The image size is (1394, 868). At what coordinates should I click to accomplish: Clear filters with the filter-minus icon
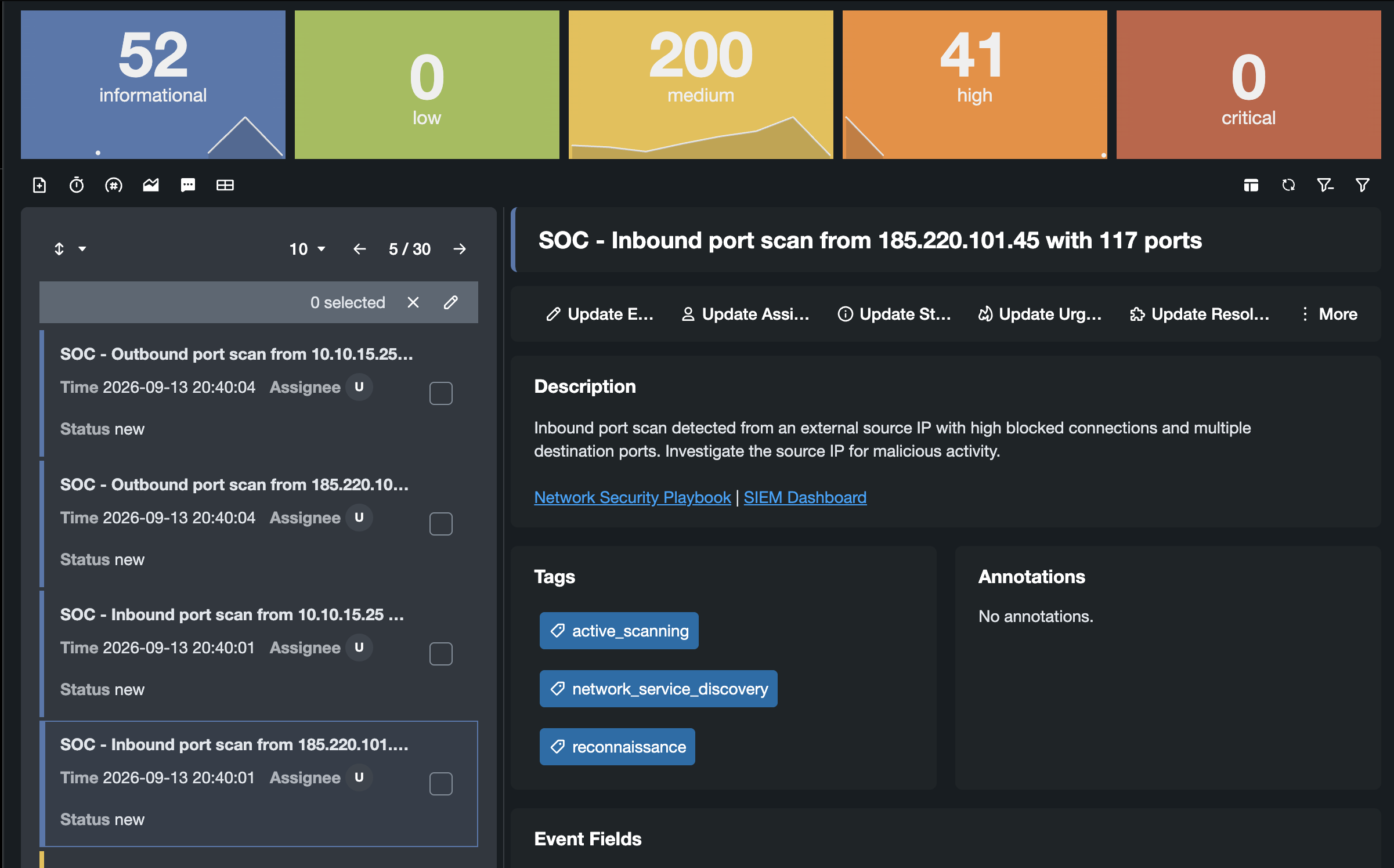click(1326, 185)
